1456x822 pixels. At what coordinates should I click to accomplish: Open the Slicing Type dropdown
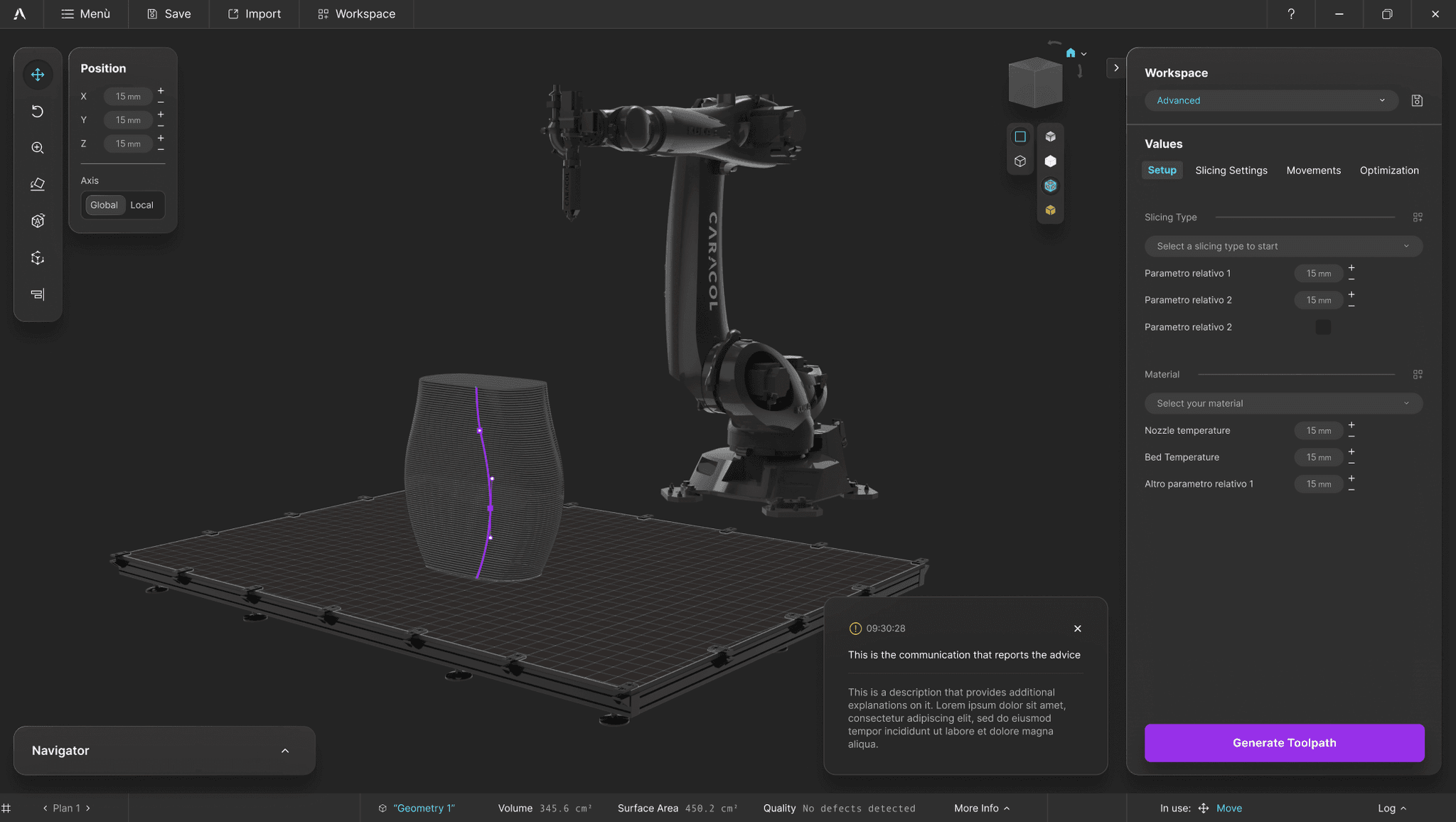(1283, 247)
